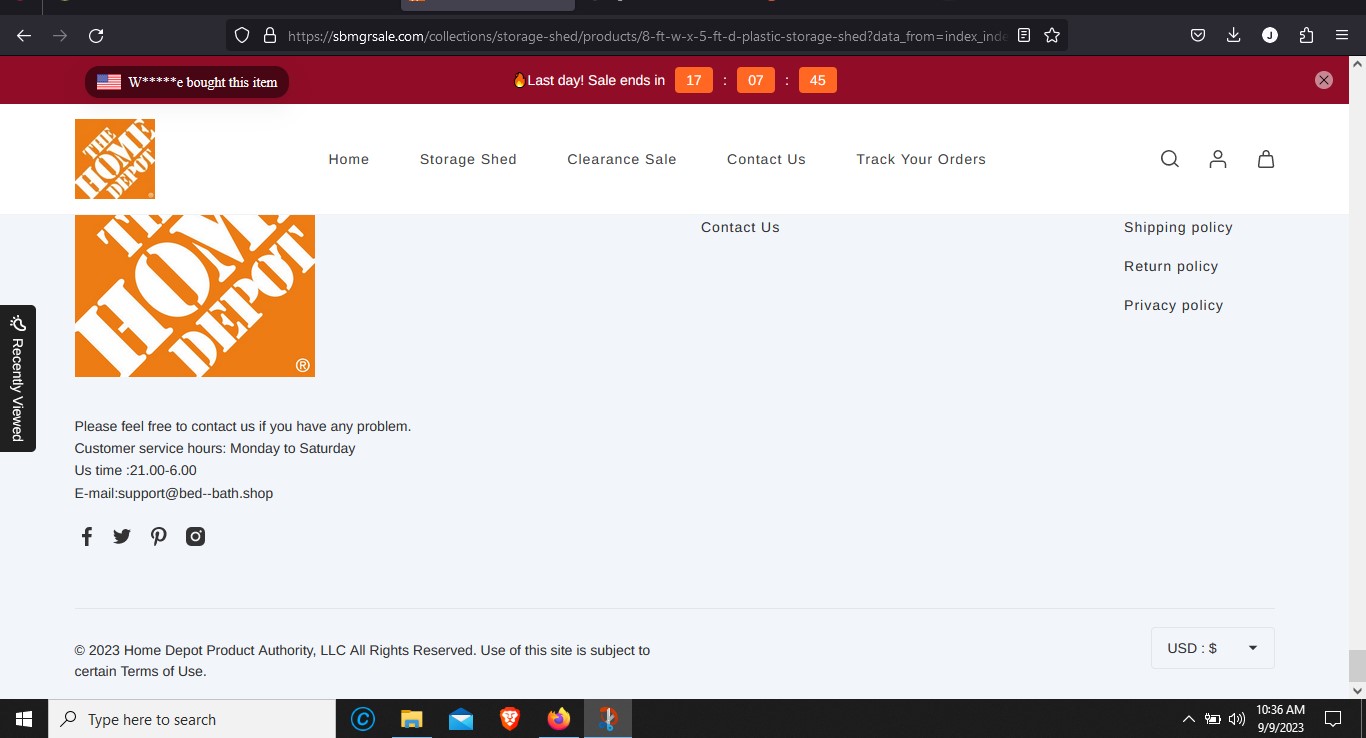Select Contact Us in the top navigation
This screenshot has width=1366, height=738.
766,159
